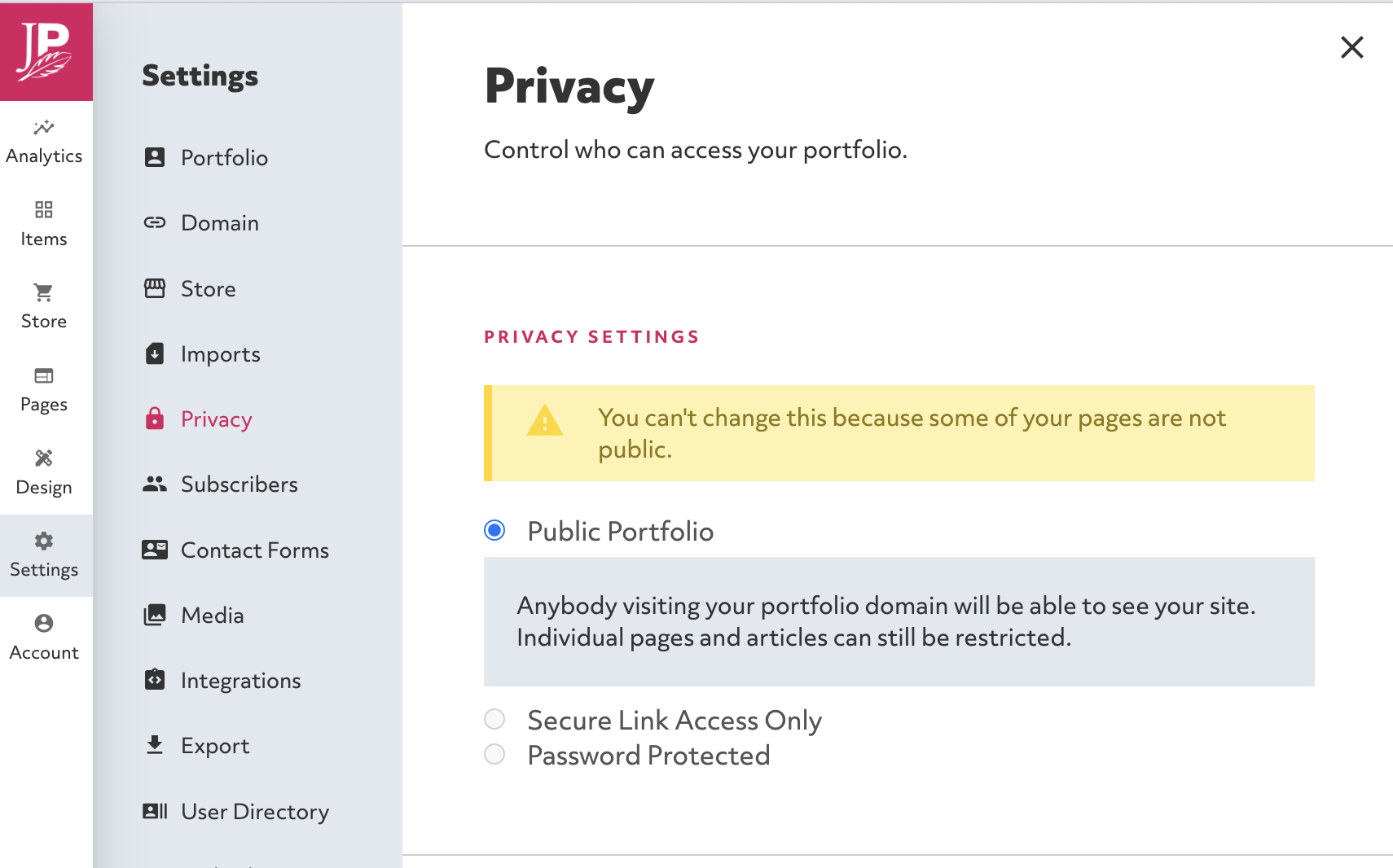Open User Directory settings
The height and width of the screenshot is (868, 1393).
click(254, 812)
